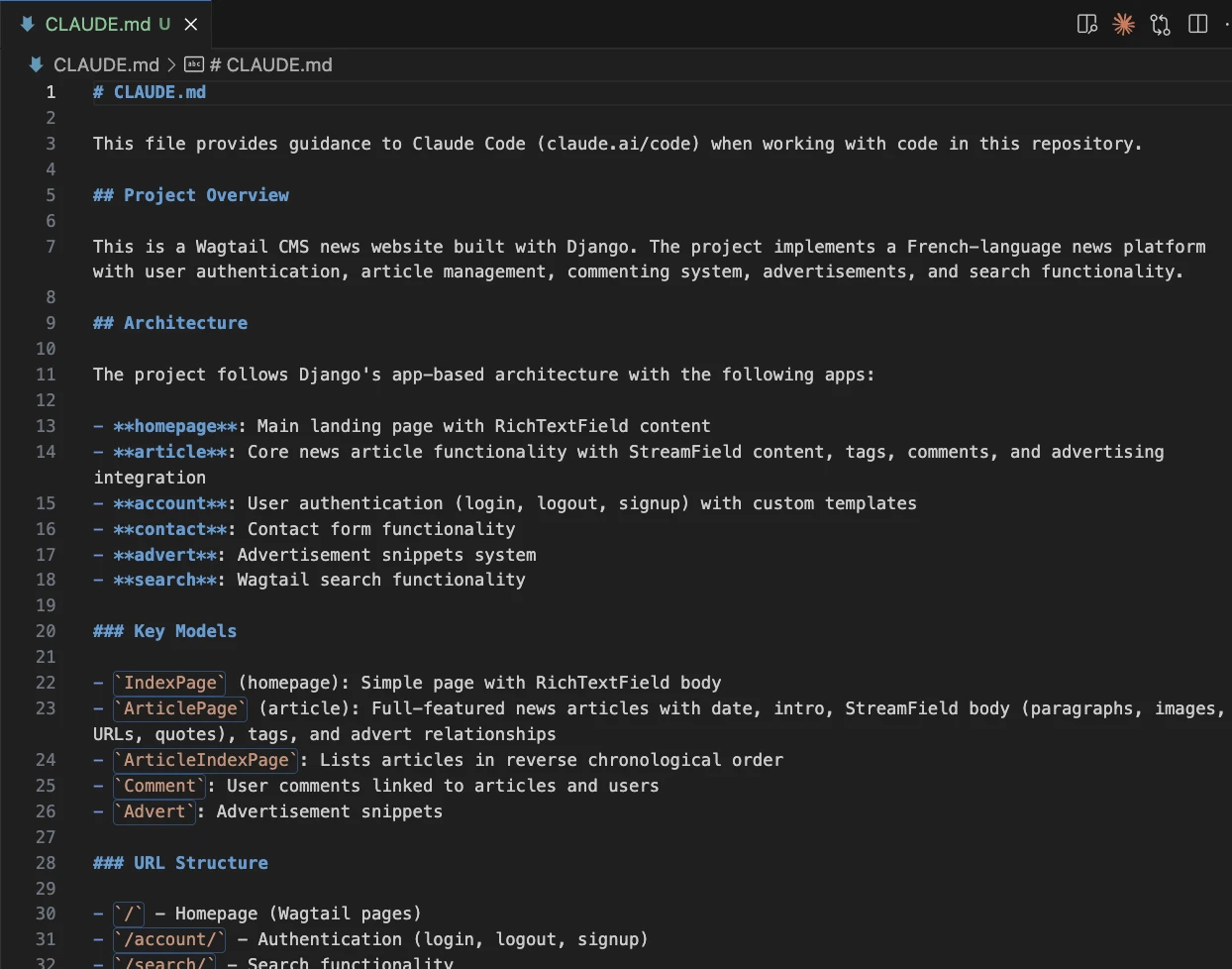
Task: Click the U git status badge on the tab
Action: point(164,24)
